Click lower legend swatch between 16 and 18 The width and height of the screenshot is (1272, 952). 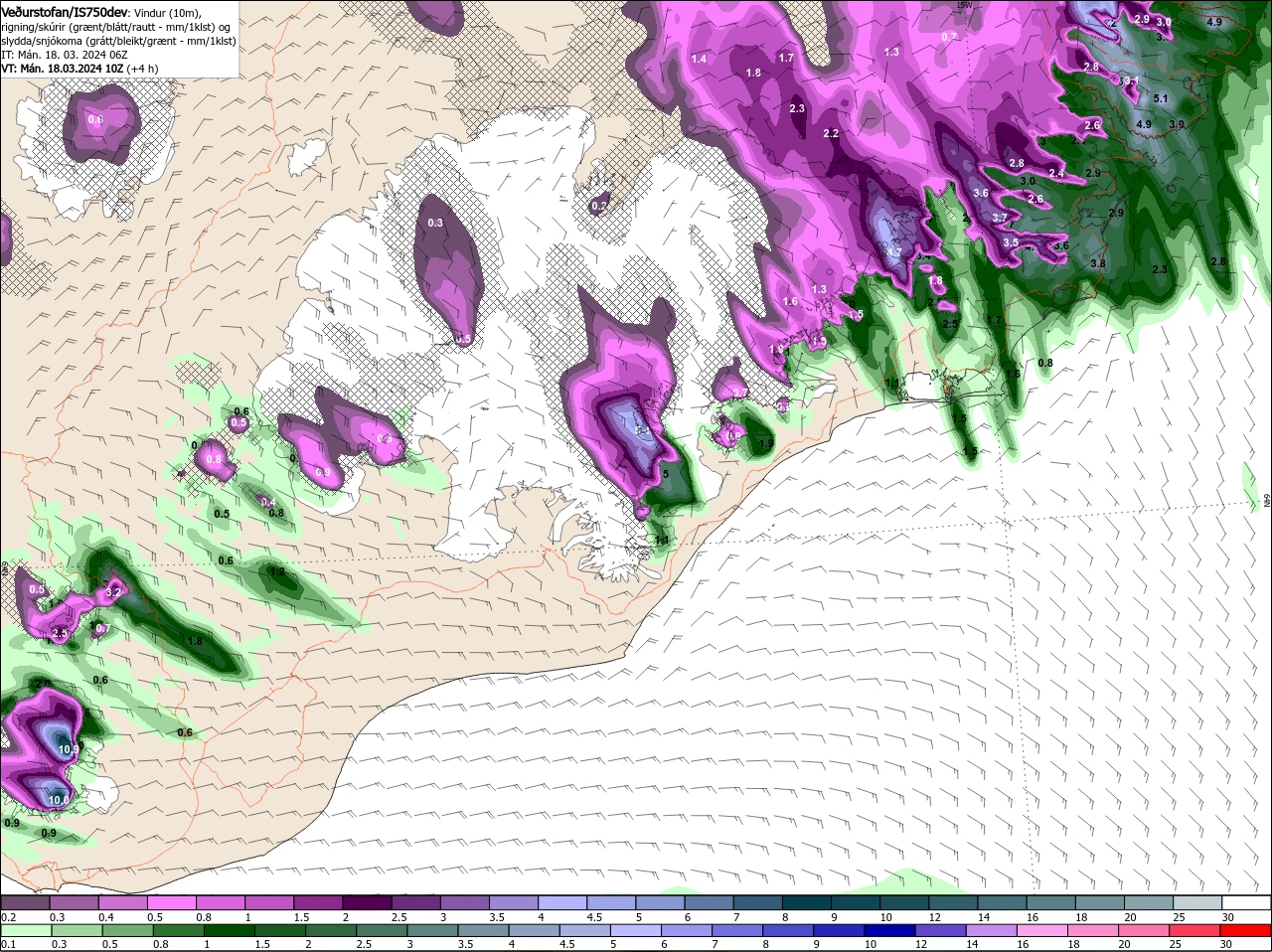pyautogui.click(x=1042, y=930)
